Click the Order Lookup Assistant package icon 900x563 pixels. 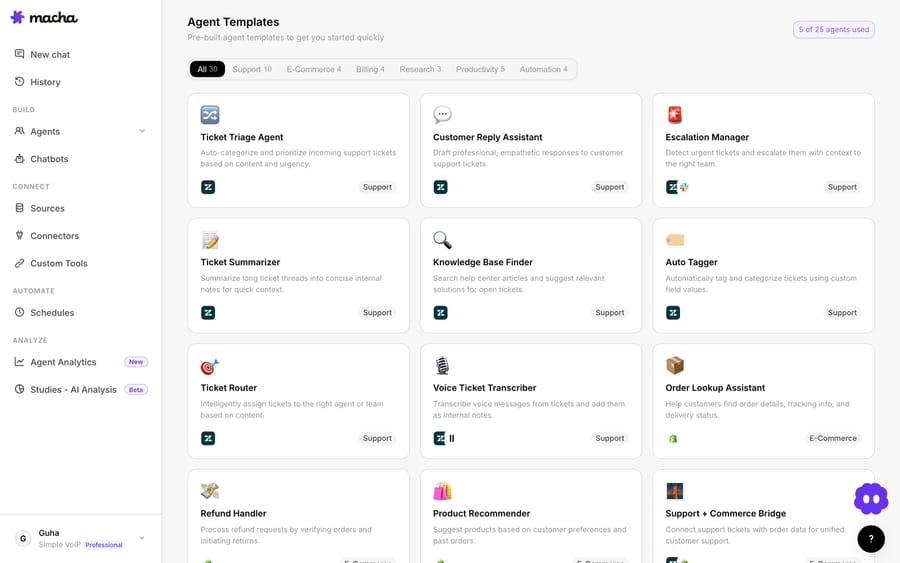click(675, 365)
